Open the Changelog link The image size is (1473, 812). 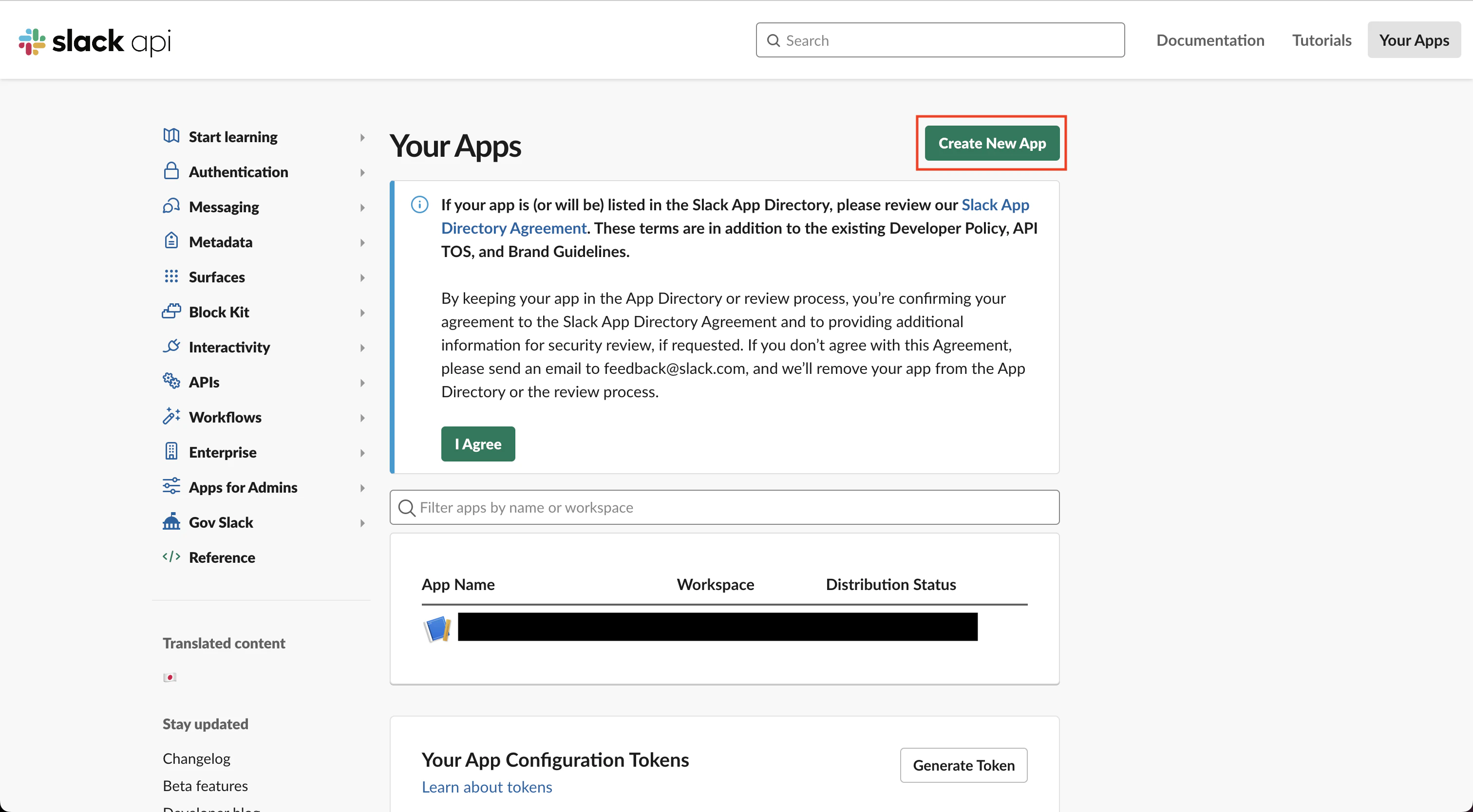196,758
